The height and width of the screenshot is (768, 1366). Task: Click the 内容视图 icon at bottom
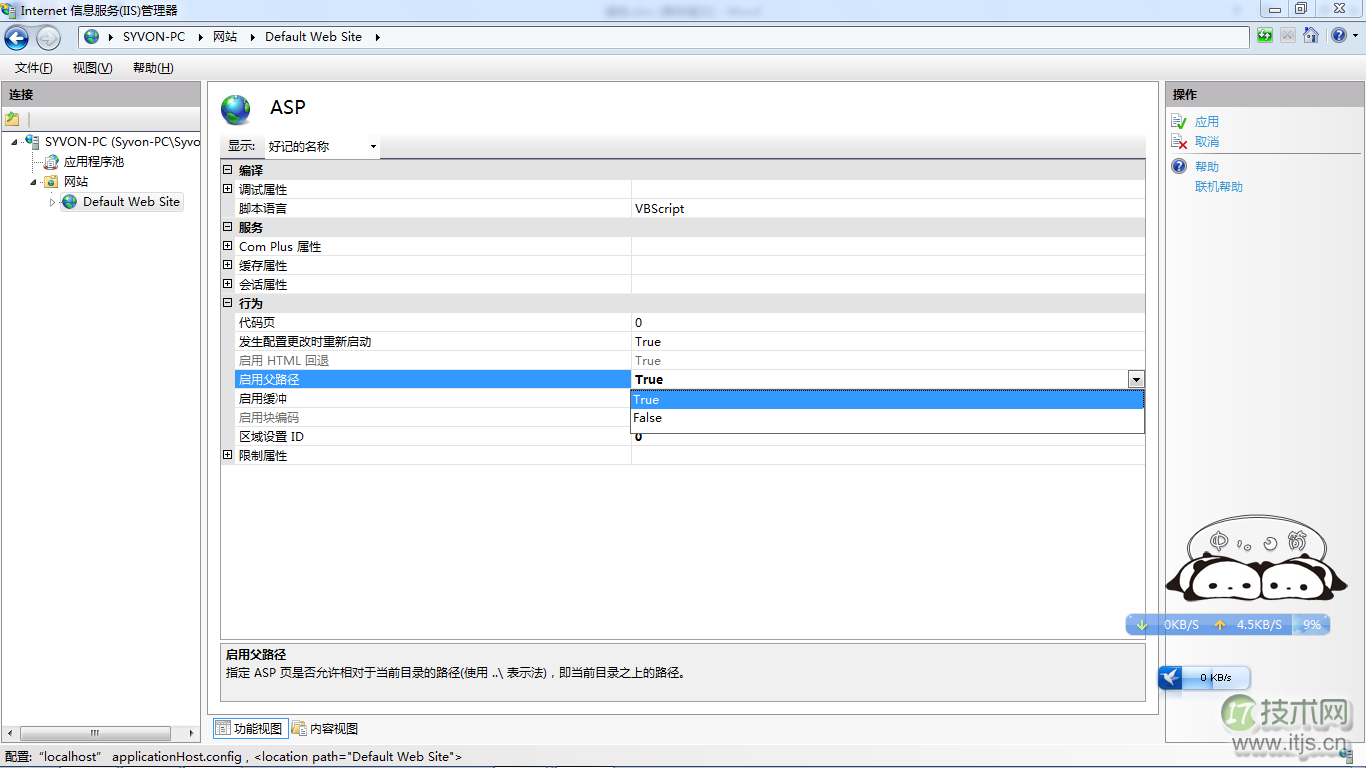pyautogui.click(x=299, y=729)
